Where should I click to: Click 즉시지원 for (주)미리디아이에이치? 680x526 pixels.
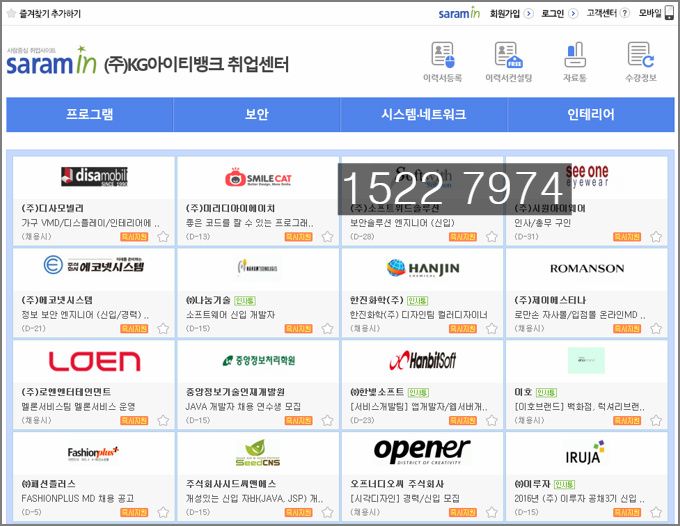coord(298,237)
